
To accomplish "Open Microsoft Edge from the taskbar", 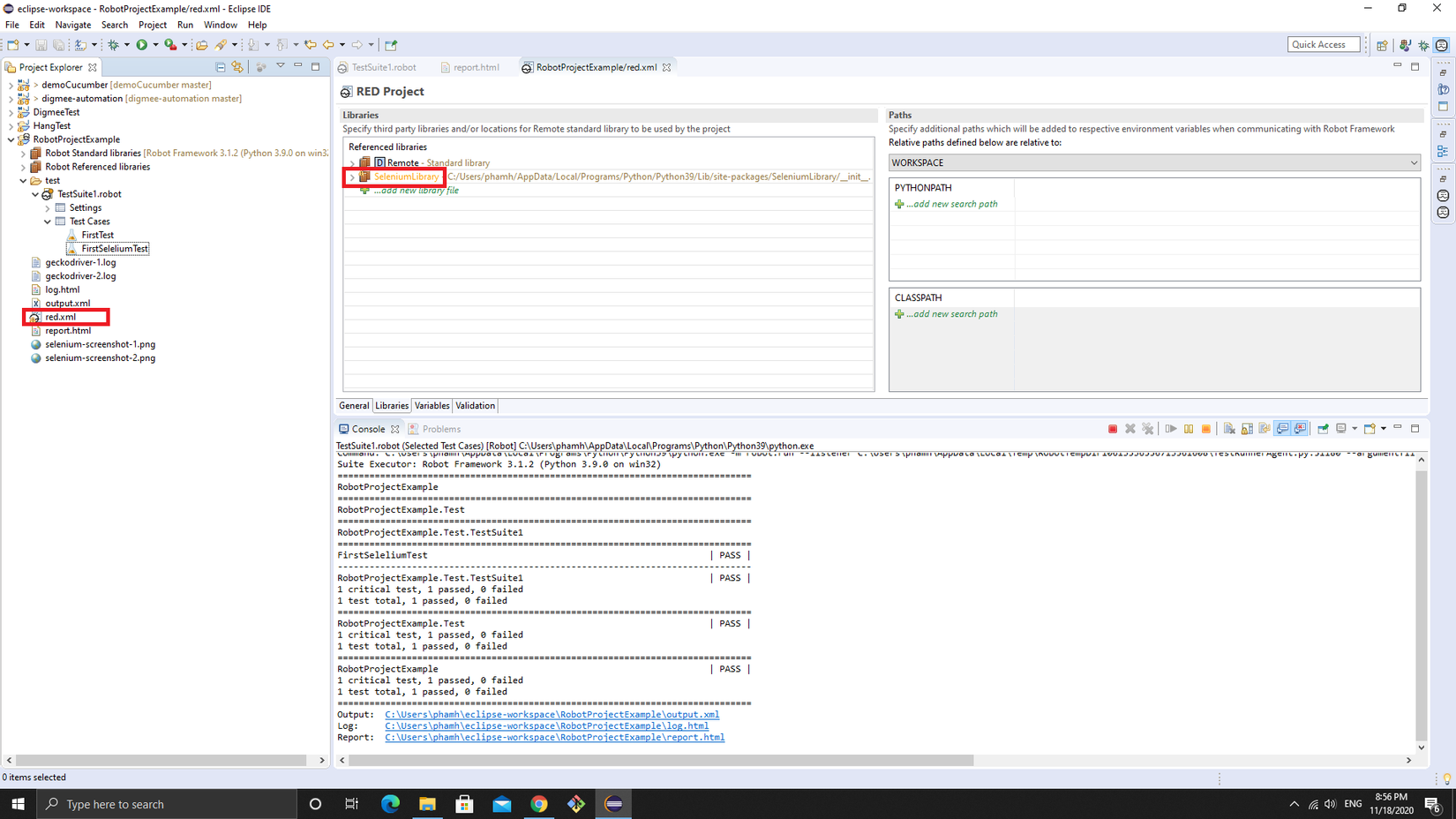I will point(390,804).
